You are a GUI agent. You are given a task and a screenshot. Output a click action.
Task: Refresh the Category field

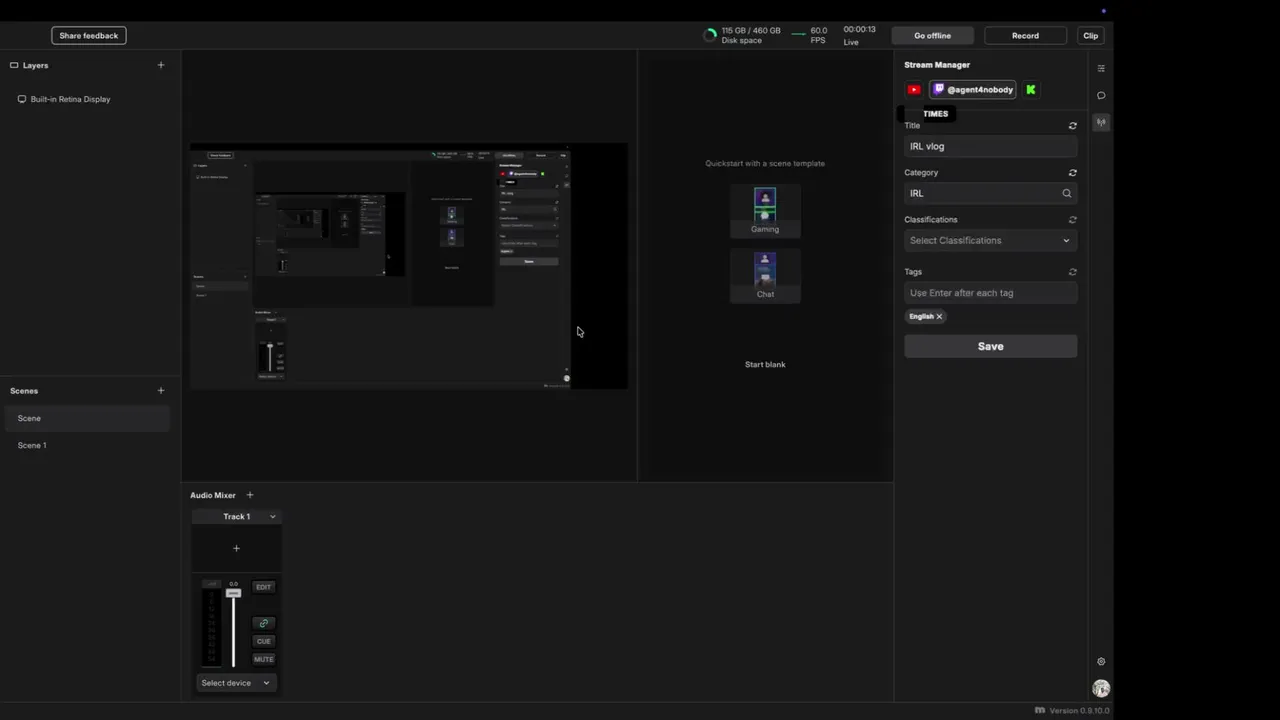1073,173
